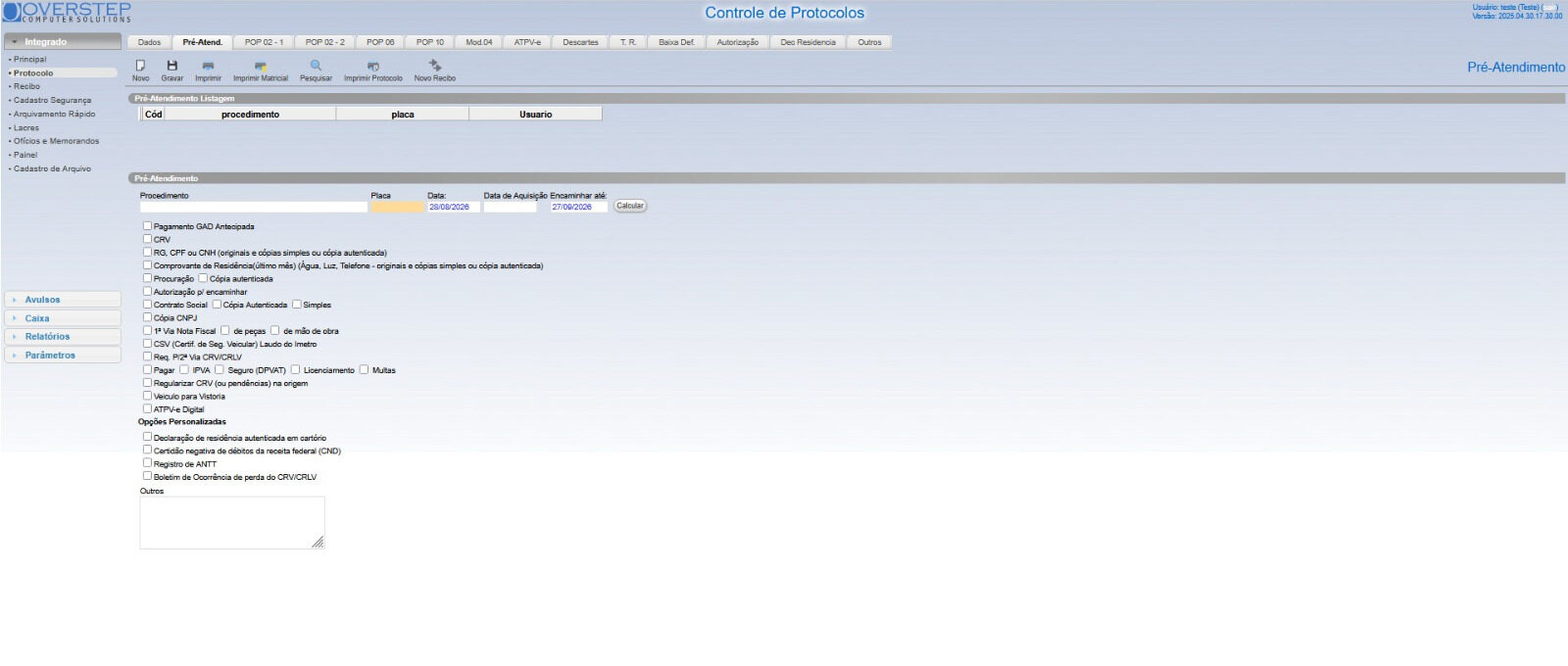Tick the CRV checkbox
This screenshot has height=666, width=1568.
point(147,239)
